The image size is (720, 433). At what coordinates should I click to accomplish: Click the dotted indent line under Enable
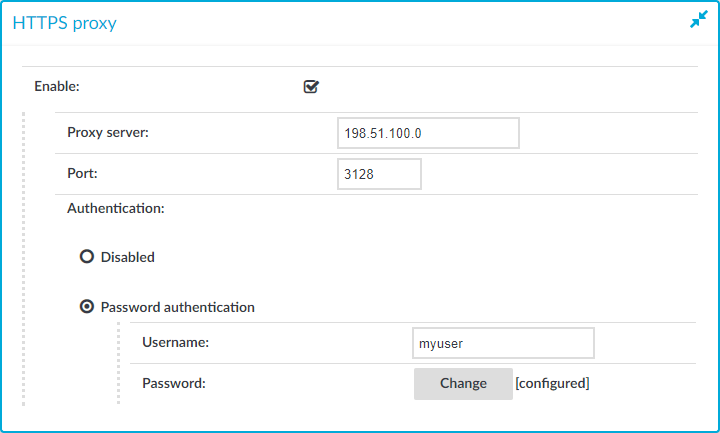coord(23,259)
